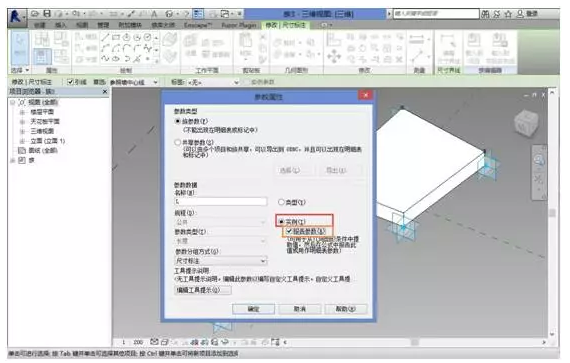Select the Line draw tool
The width and height of the screenshot is (570, 363).
(105, 37)
